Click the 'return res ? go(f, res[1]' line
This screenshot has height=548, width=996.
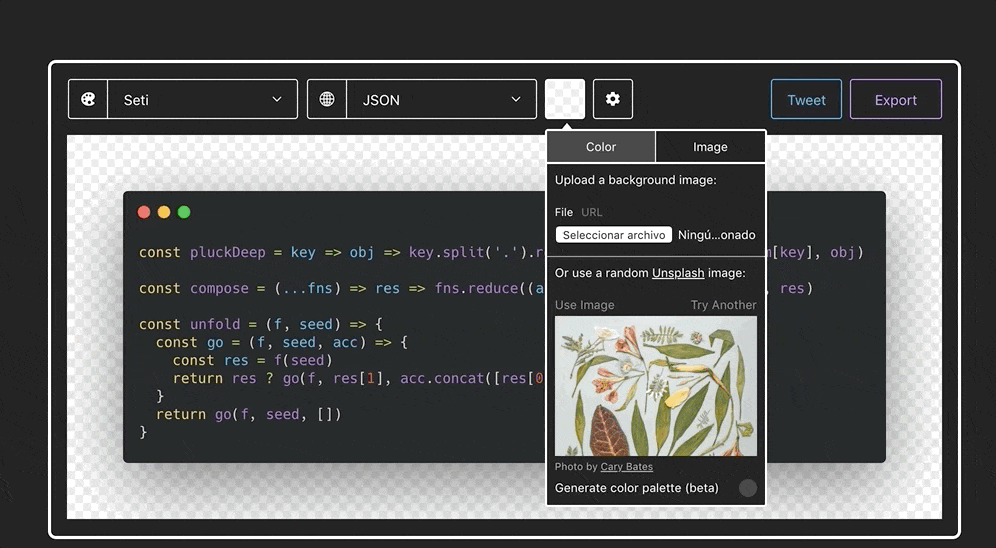click(x=358, y=378)
